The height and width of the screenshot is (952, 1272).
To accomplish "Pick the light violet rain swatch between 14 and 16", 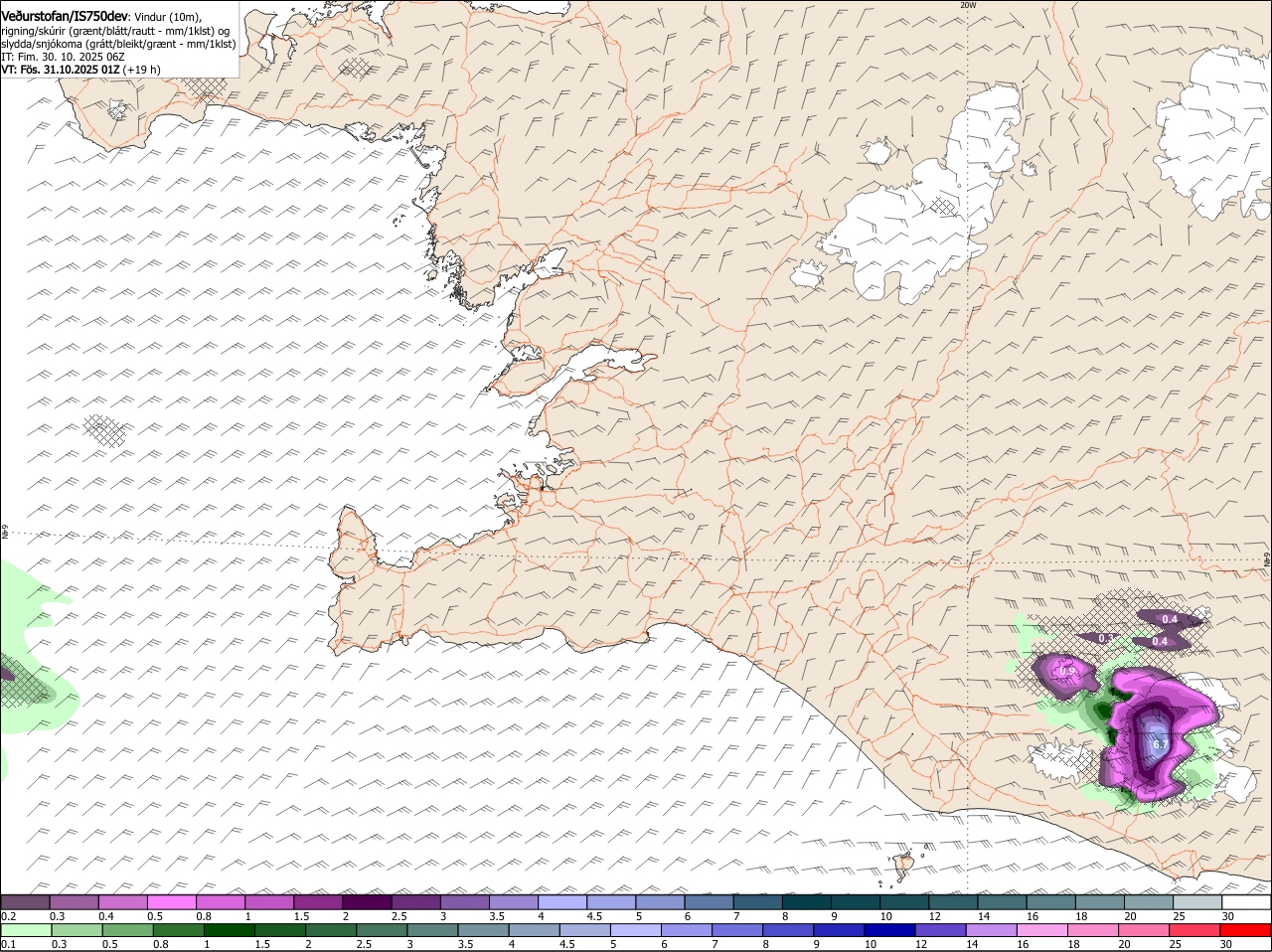I will tap(990, 930).
